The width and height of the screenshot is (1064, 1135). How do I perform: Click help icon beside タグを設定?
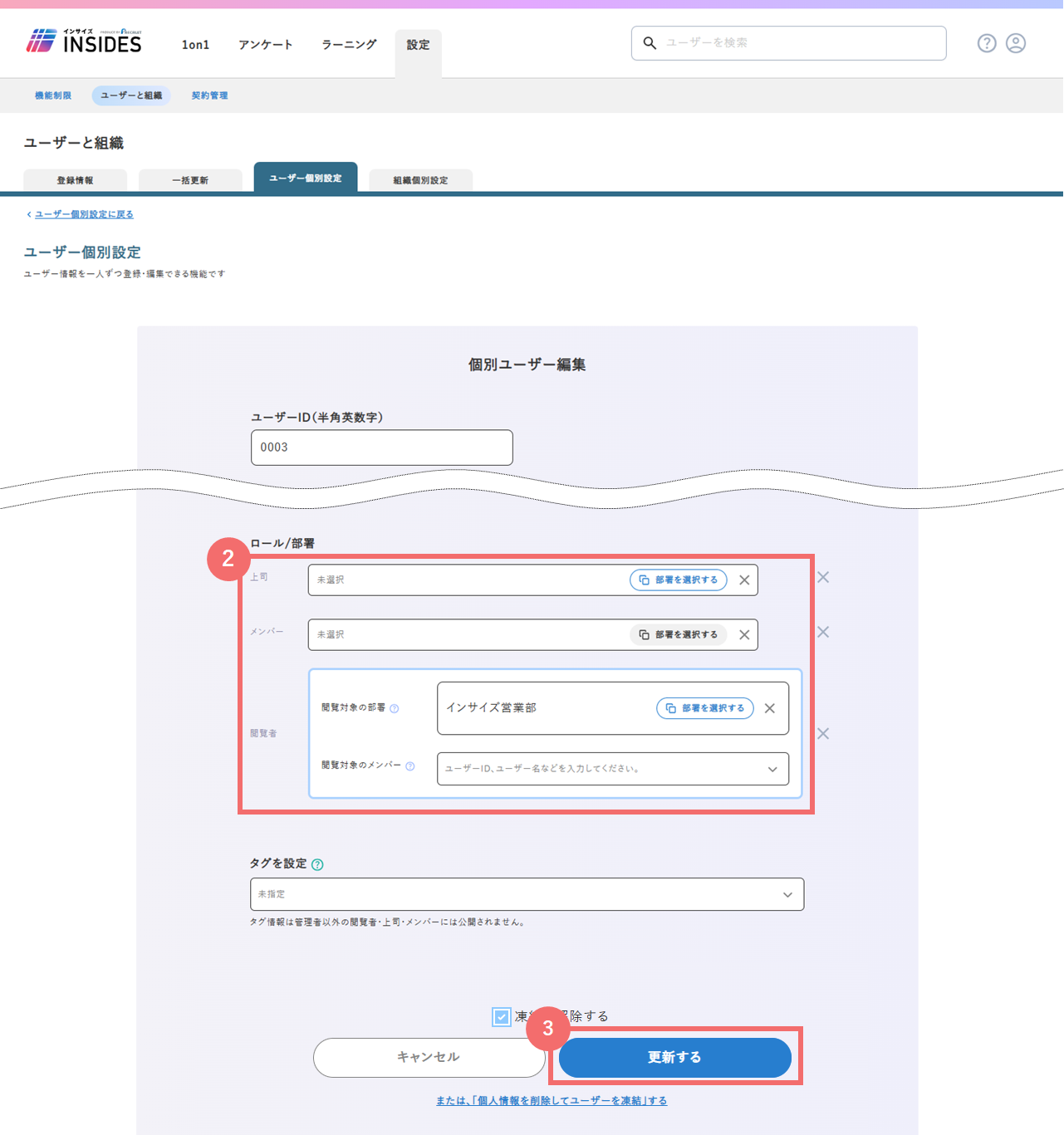click(317, 864)
